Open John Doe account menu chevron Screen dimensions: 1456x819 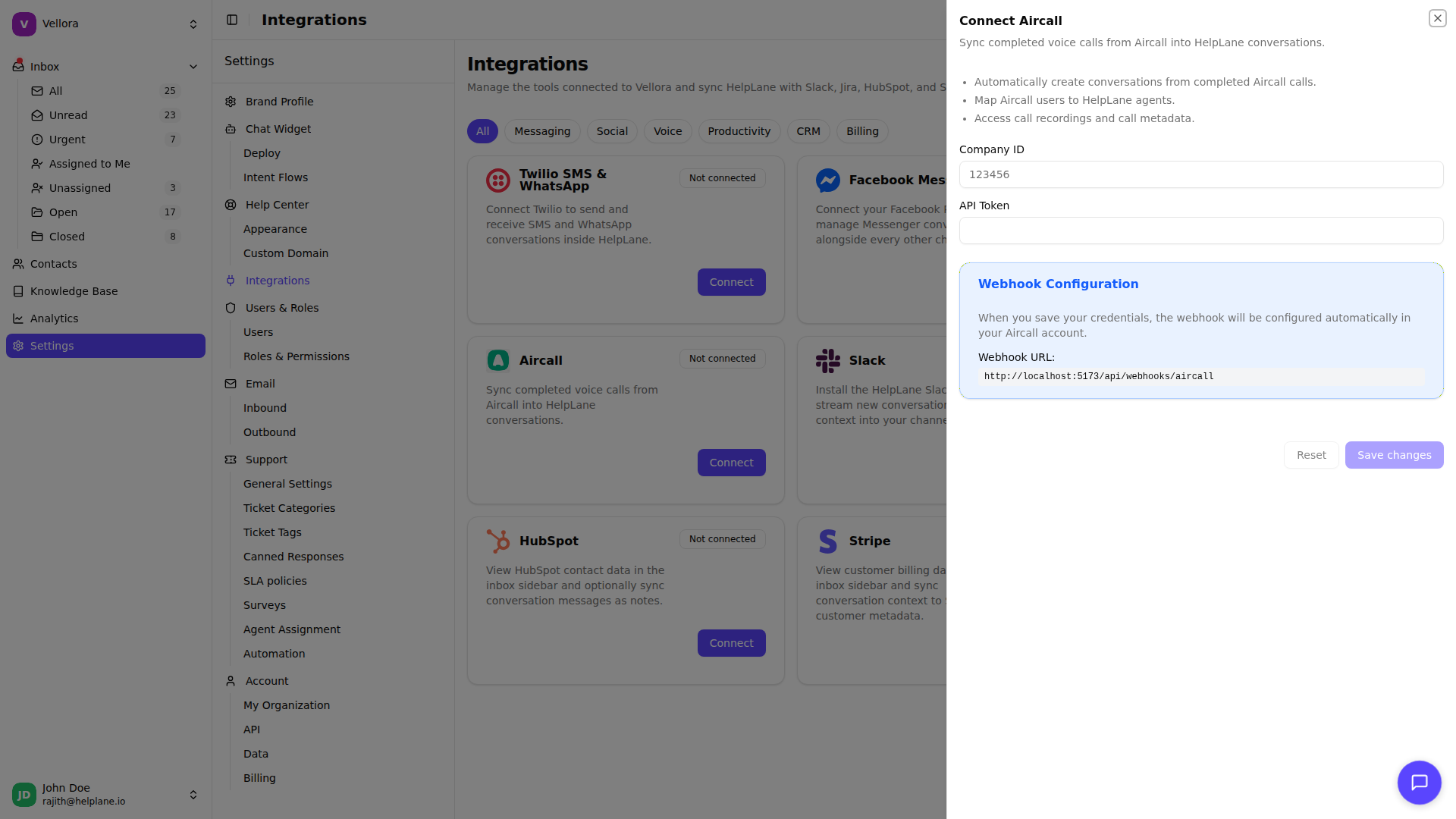click(193, 795)
